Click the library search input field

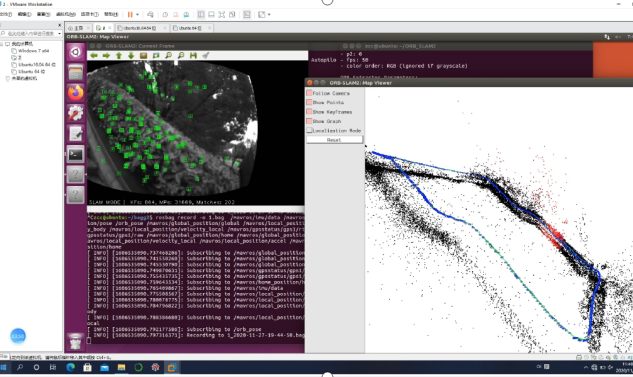(x=31, y=34)
